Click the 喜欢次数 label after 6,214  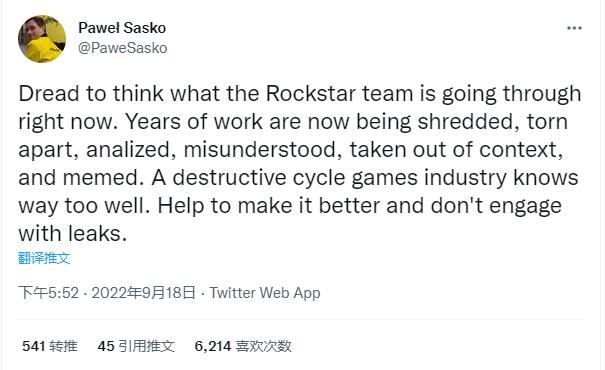coord(263,346)
